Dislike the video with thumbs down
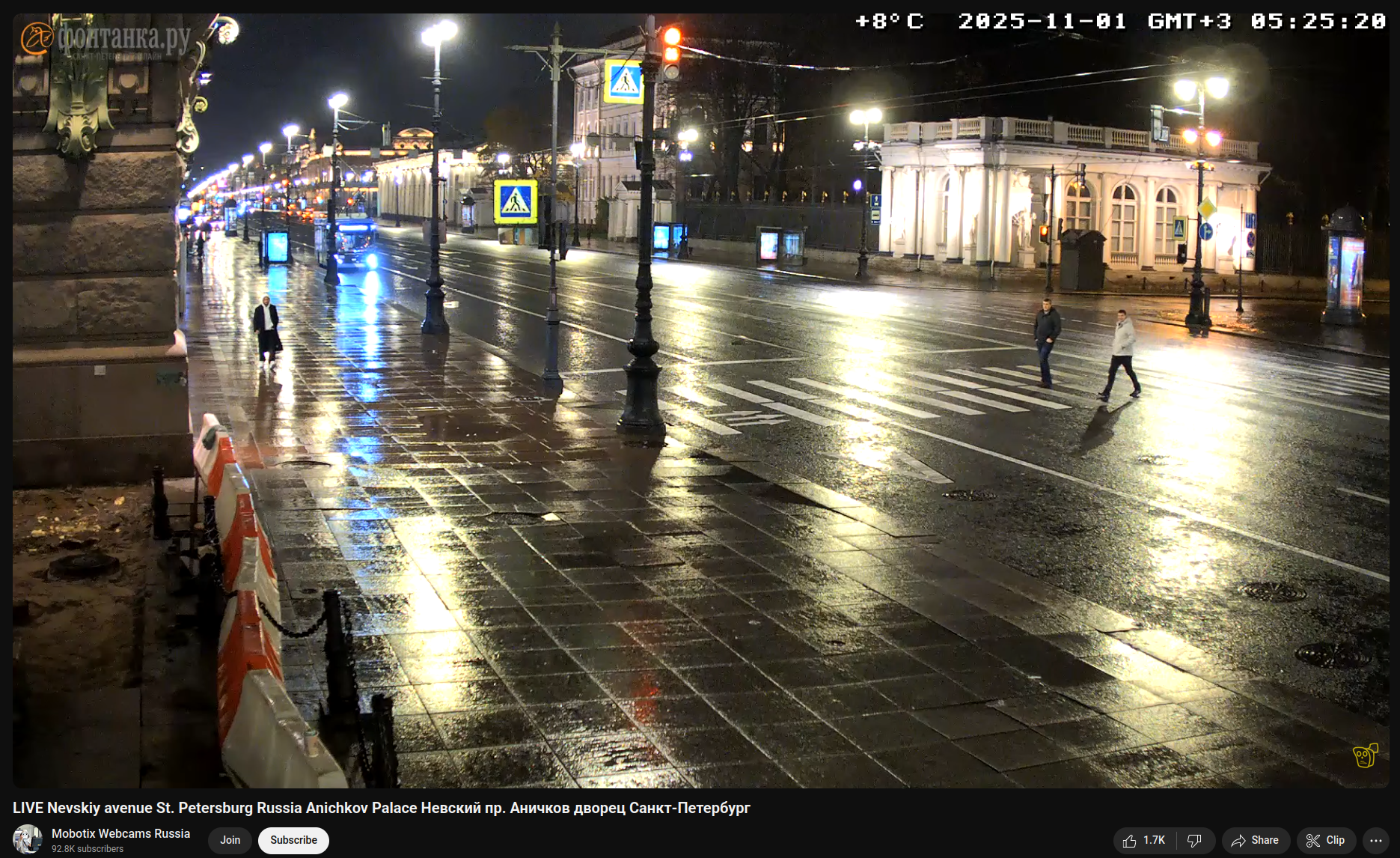 [x=1195, y=841]
